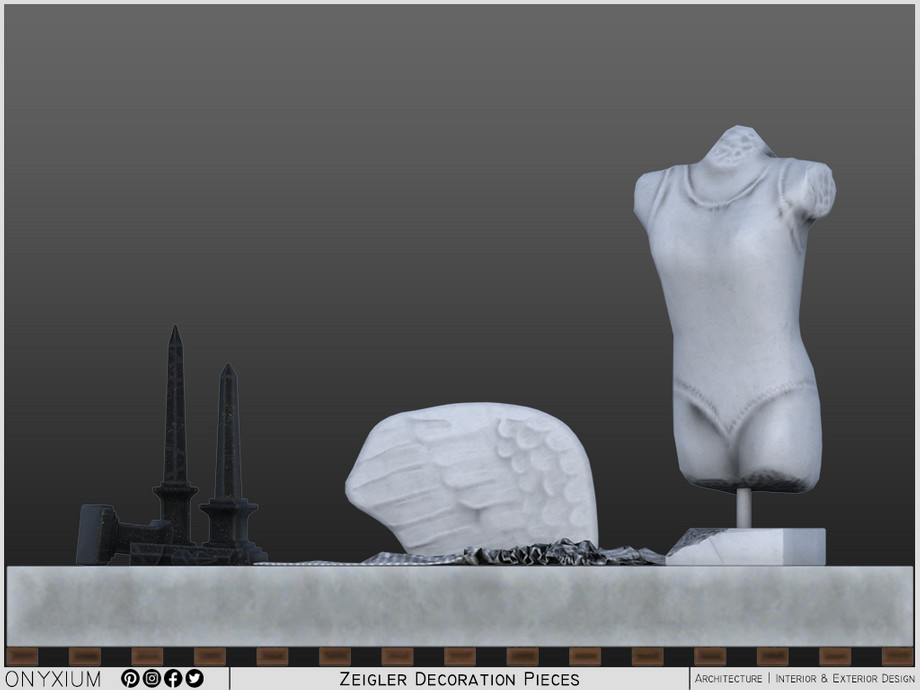
Task: Click the Twitter bird icon
Action: pyautogui.click(x=194, y=678)
